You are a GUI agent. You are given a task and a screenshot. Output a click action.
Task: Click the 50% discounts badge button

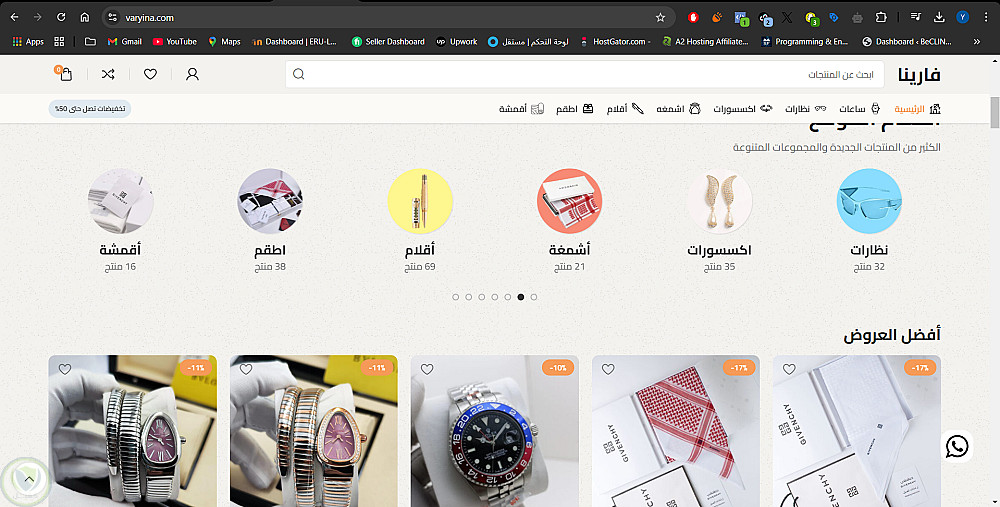pos(90,108)
